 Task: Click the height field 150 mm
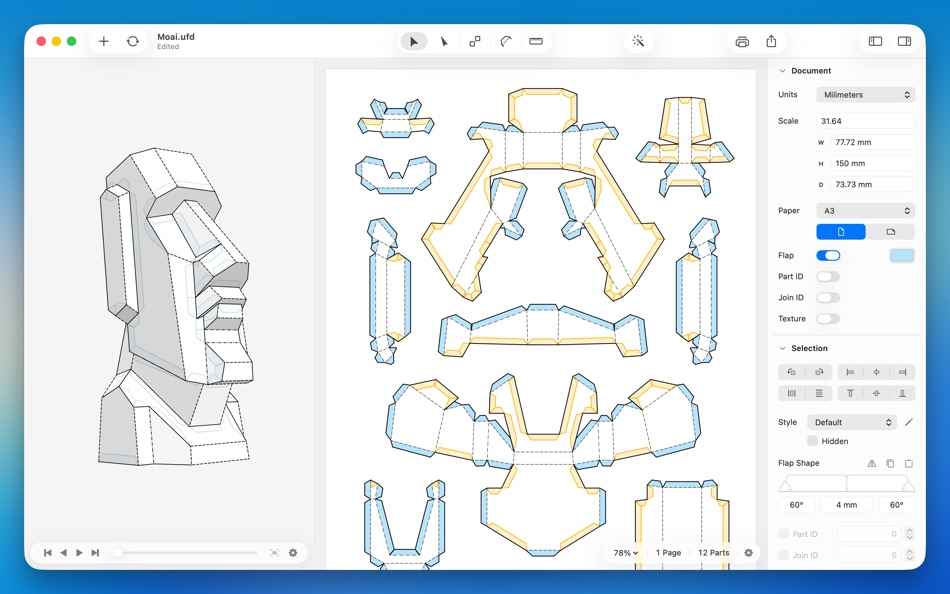873,164
